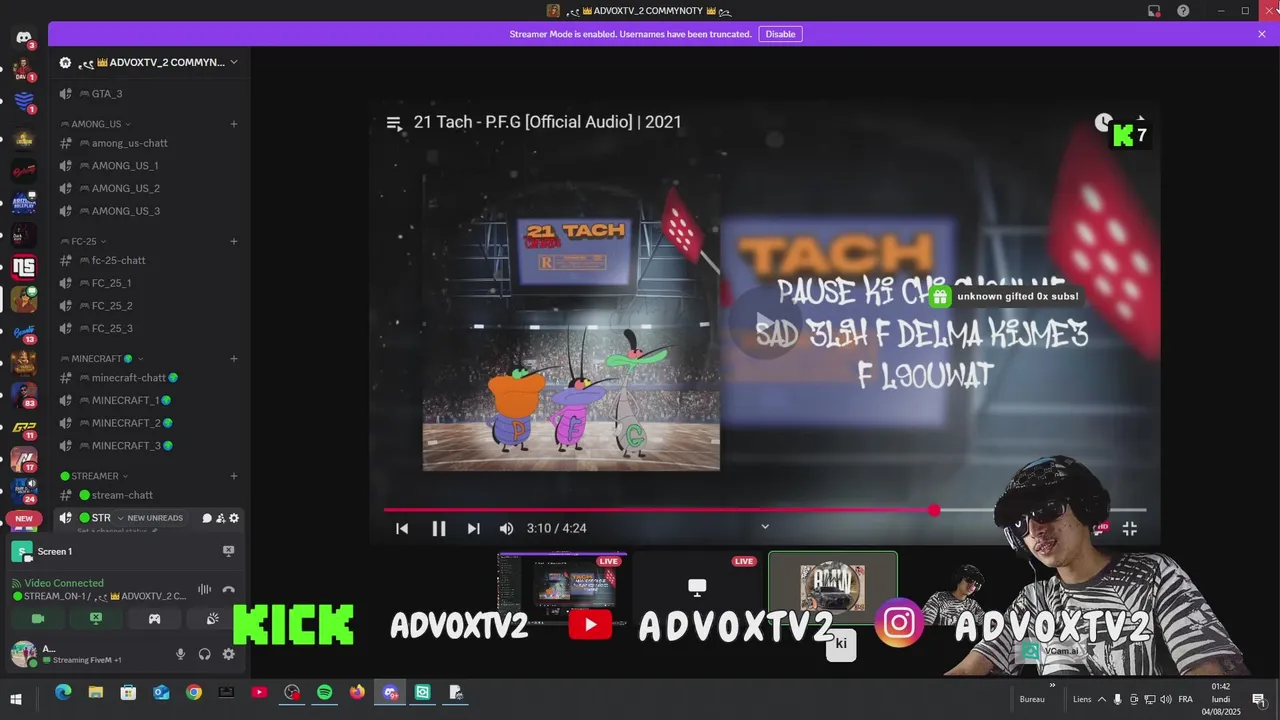Start an activity with gamepad icon
The width and height of the screenshot is (1280, 720).
154,619
